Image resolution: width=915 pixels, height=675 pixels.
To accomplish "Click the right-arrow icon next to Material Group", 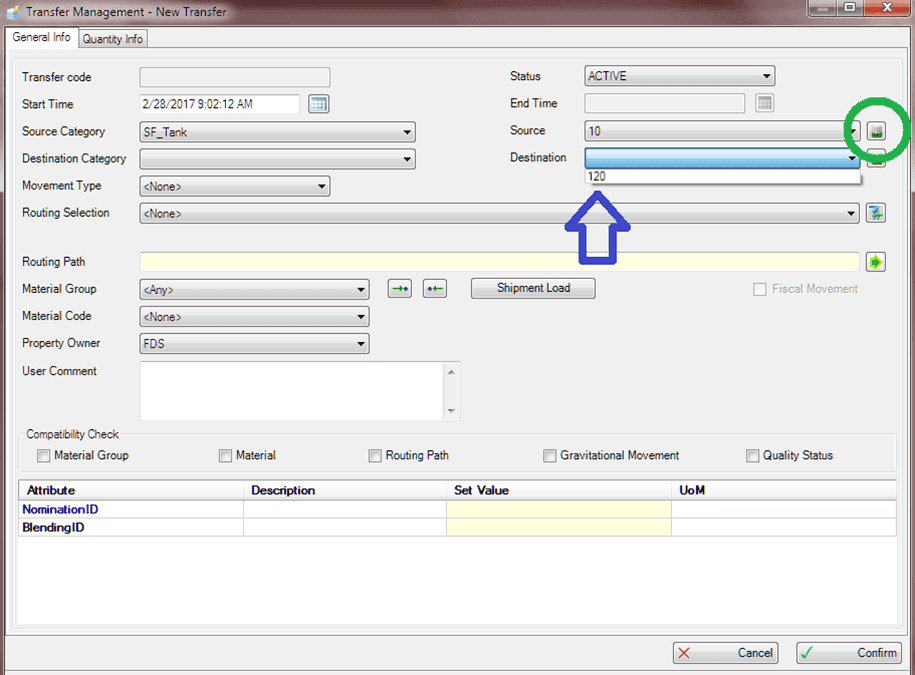I will click(x=398, y=288).
